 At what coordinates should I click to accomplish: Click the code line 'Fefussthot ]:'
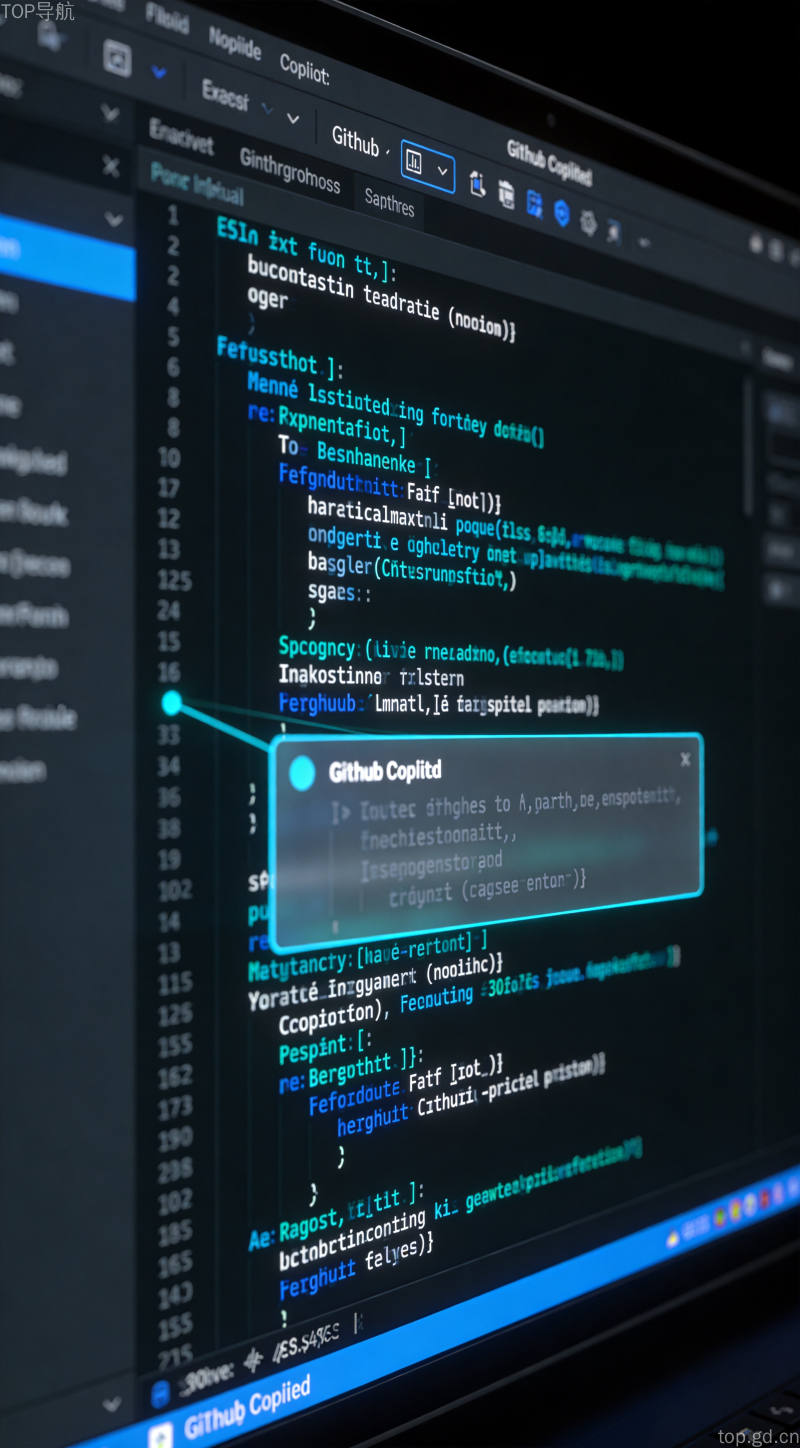click(x=280, y=358)
